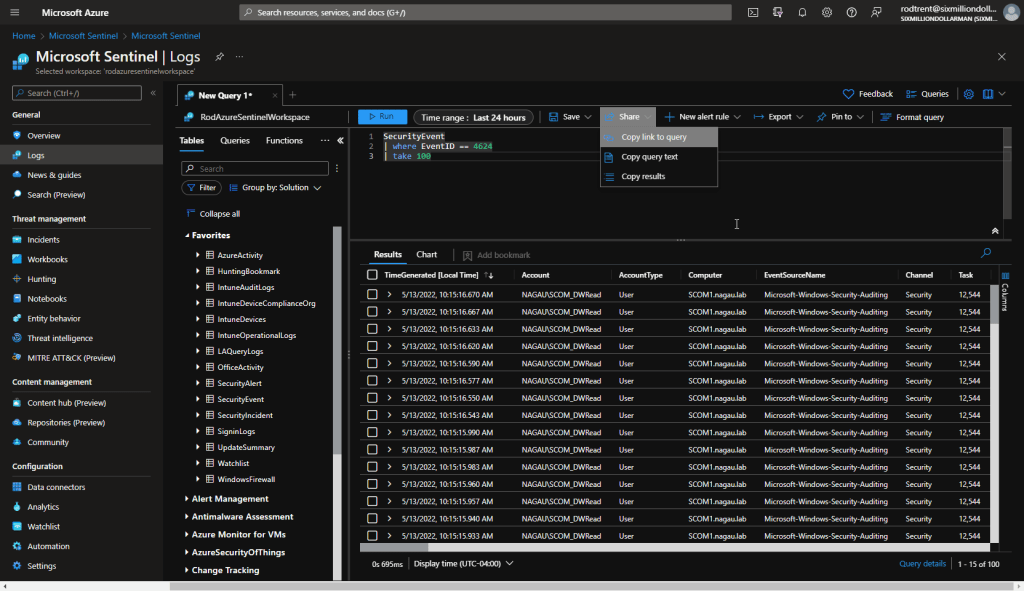Screen dimensions: 1024x591
Task: Open Automation in the sidebar
Action: (48, 546)
